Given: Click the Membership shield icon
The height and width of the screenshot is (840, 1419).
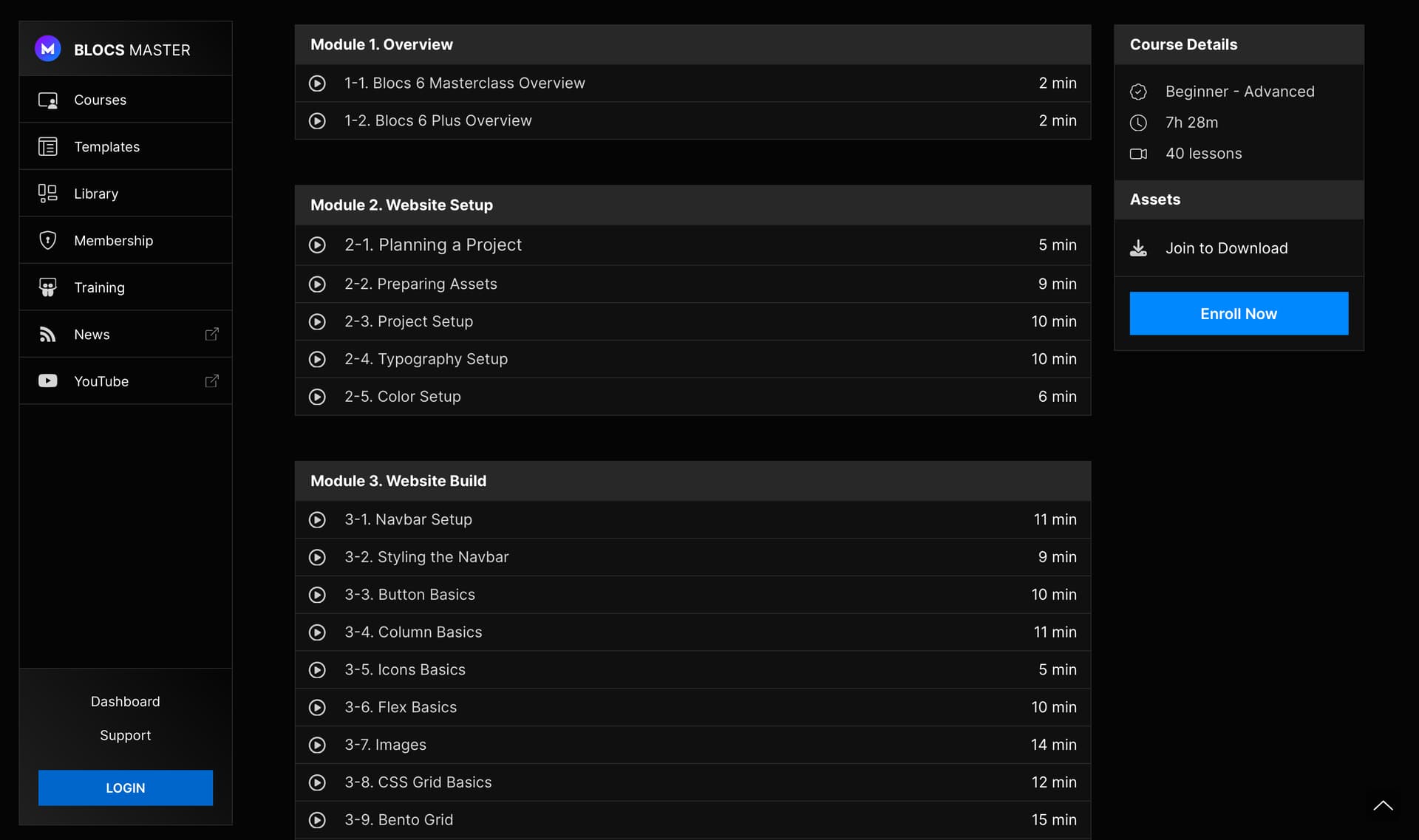Looking at the screenshot, I should 48,241.
